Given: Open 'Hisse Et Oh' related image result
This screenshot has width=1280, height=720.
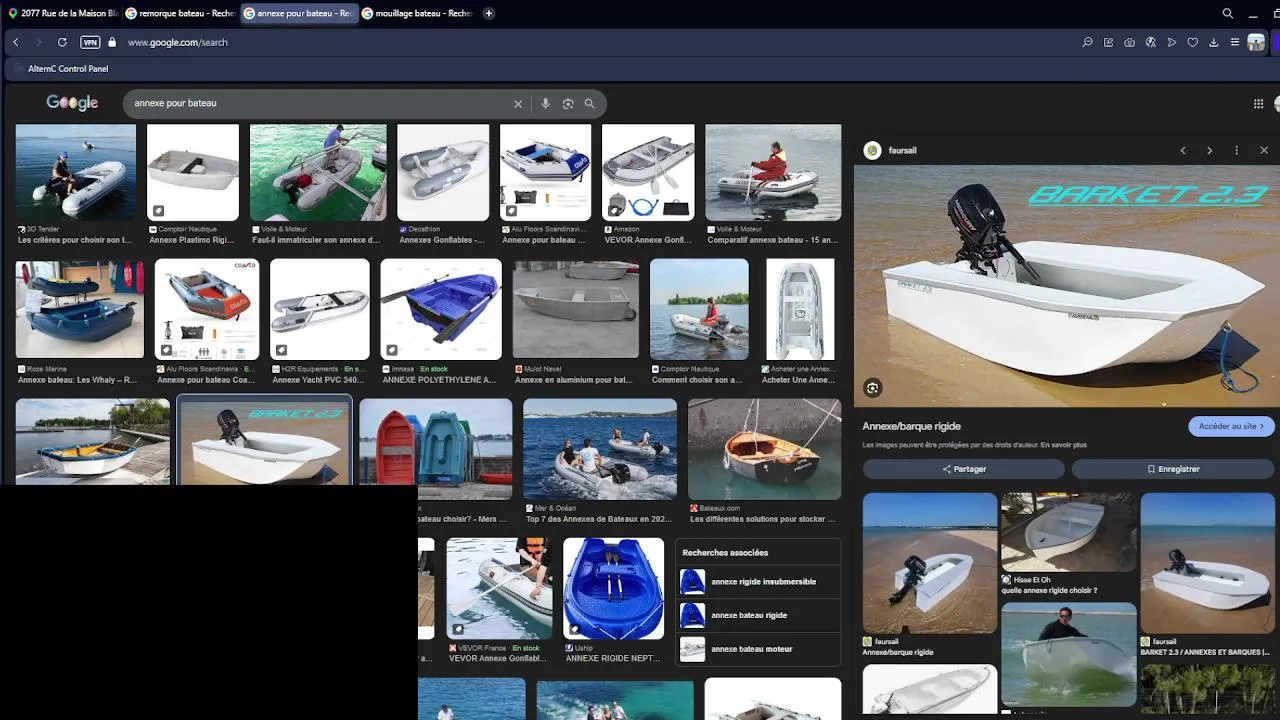Looking at the screenshot, I should click(x=1068, y=533).
